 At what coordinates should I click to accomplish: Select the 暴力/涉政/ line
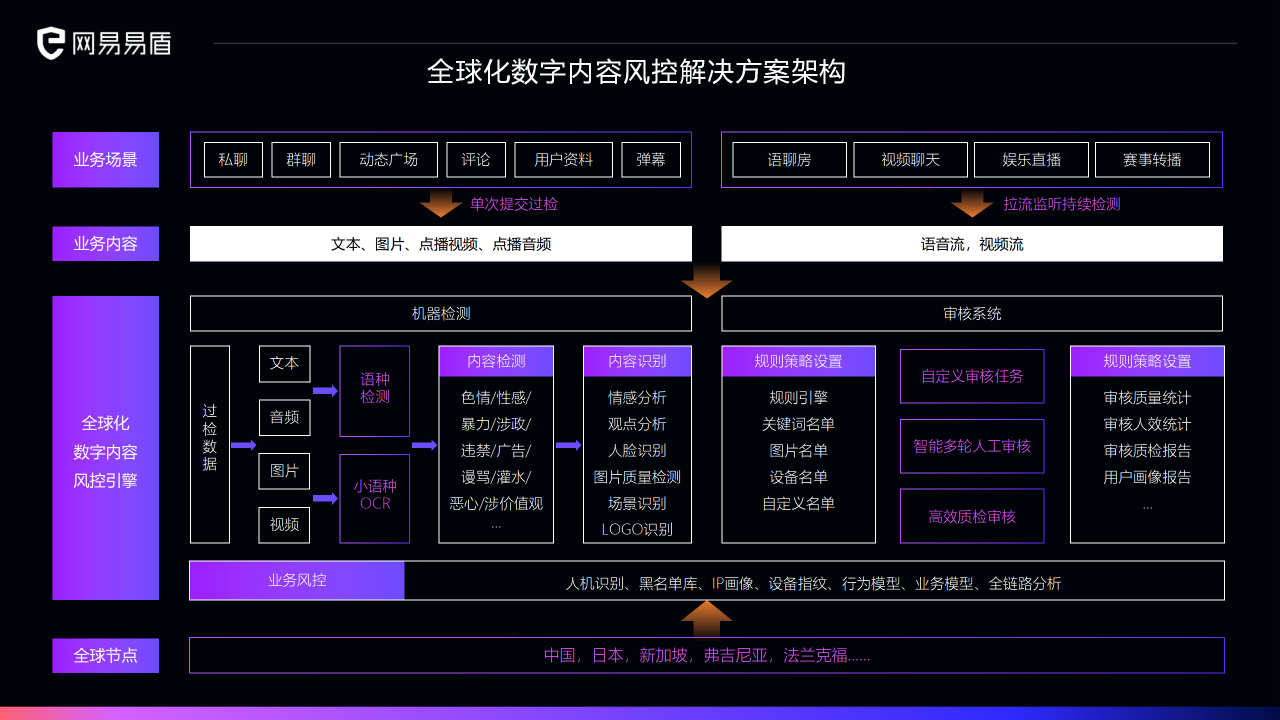click(x=496, y=424)
